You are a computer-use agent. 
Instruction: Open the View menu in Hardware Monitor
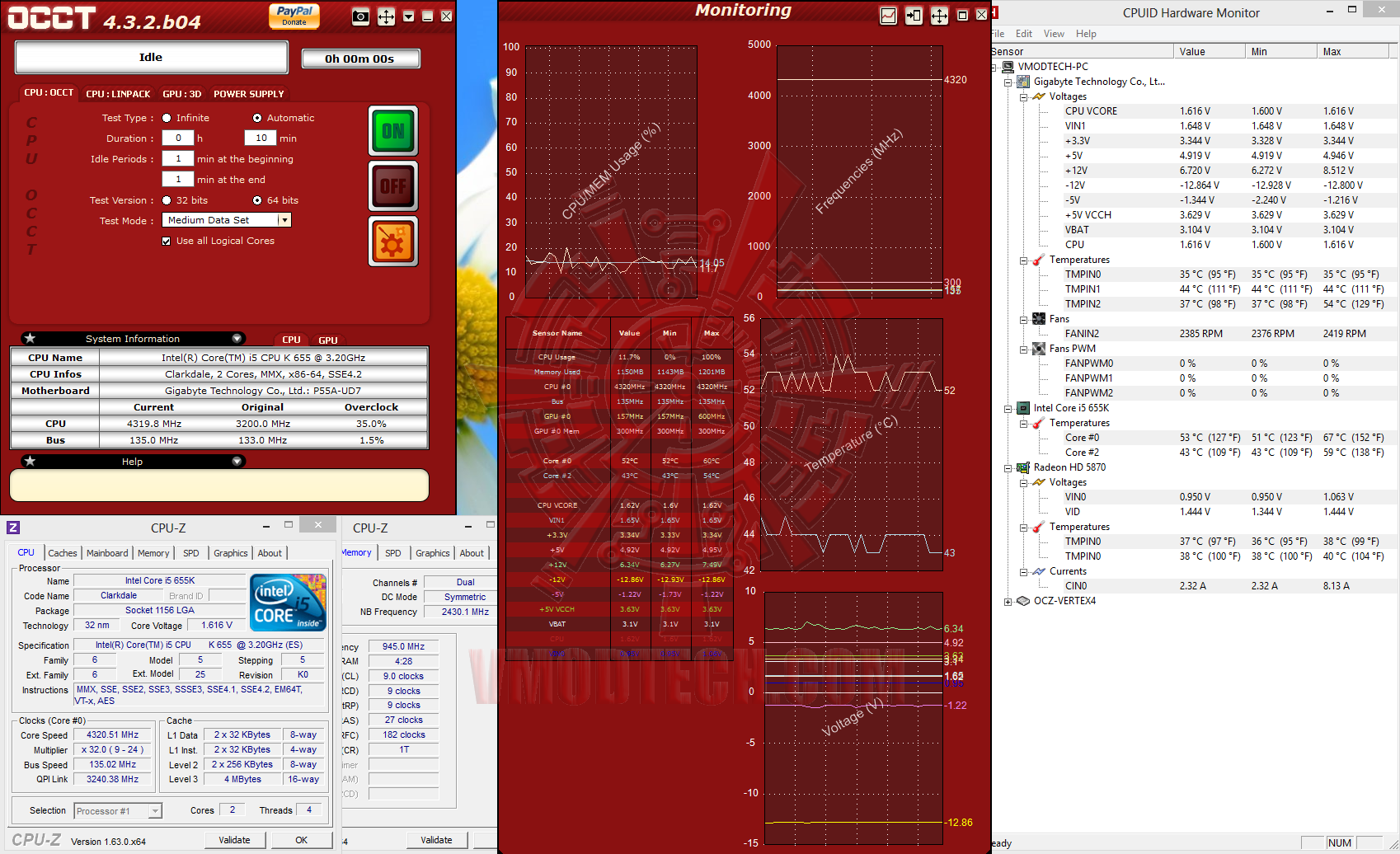pos(1054,34)
